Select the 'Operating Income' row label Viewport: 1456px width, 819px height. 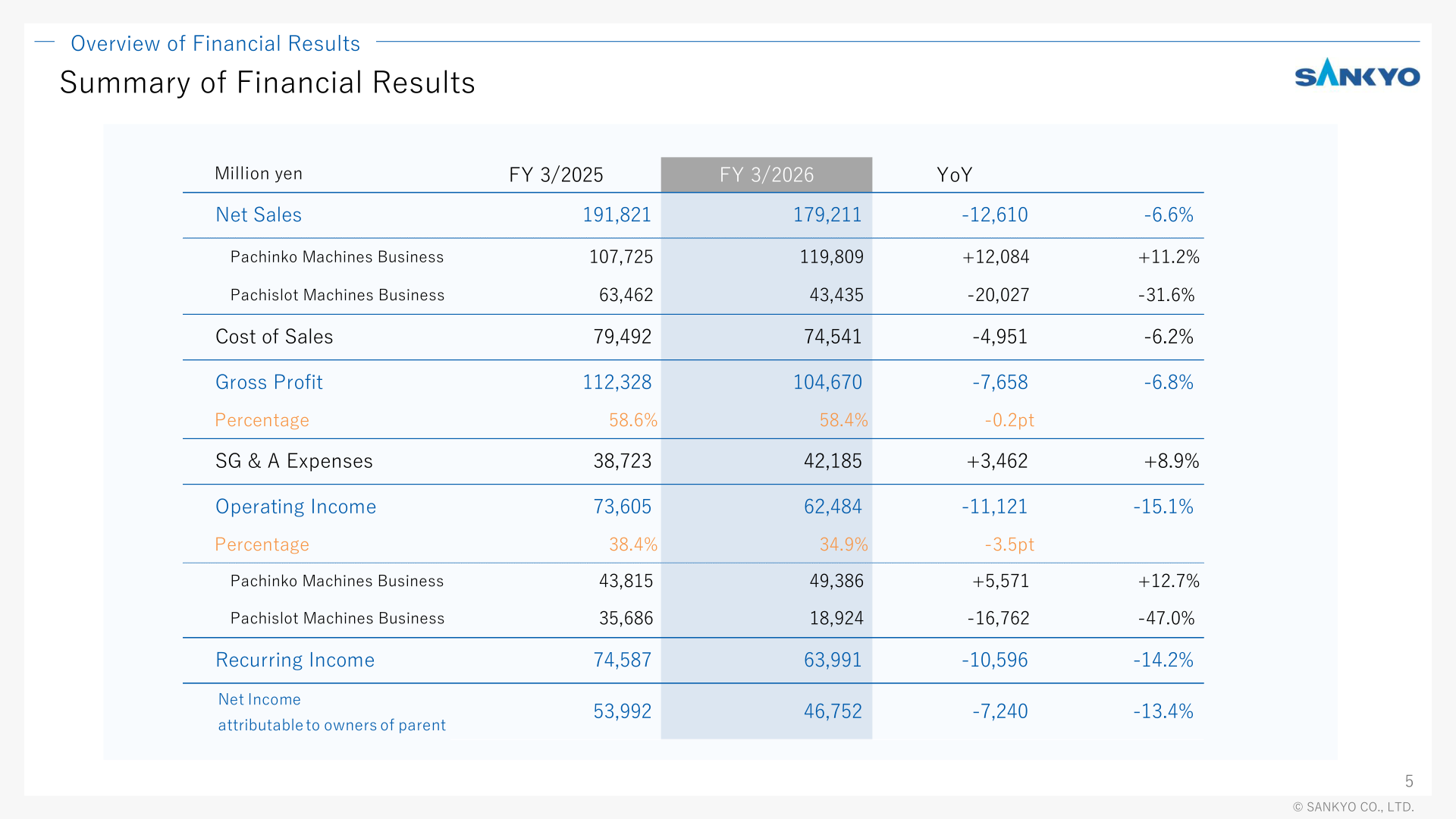(296, 507)
